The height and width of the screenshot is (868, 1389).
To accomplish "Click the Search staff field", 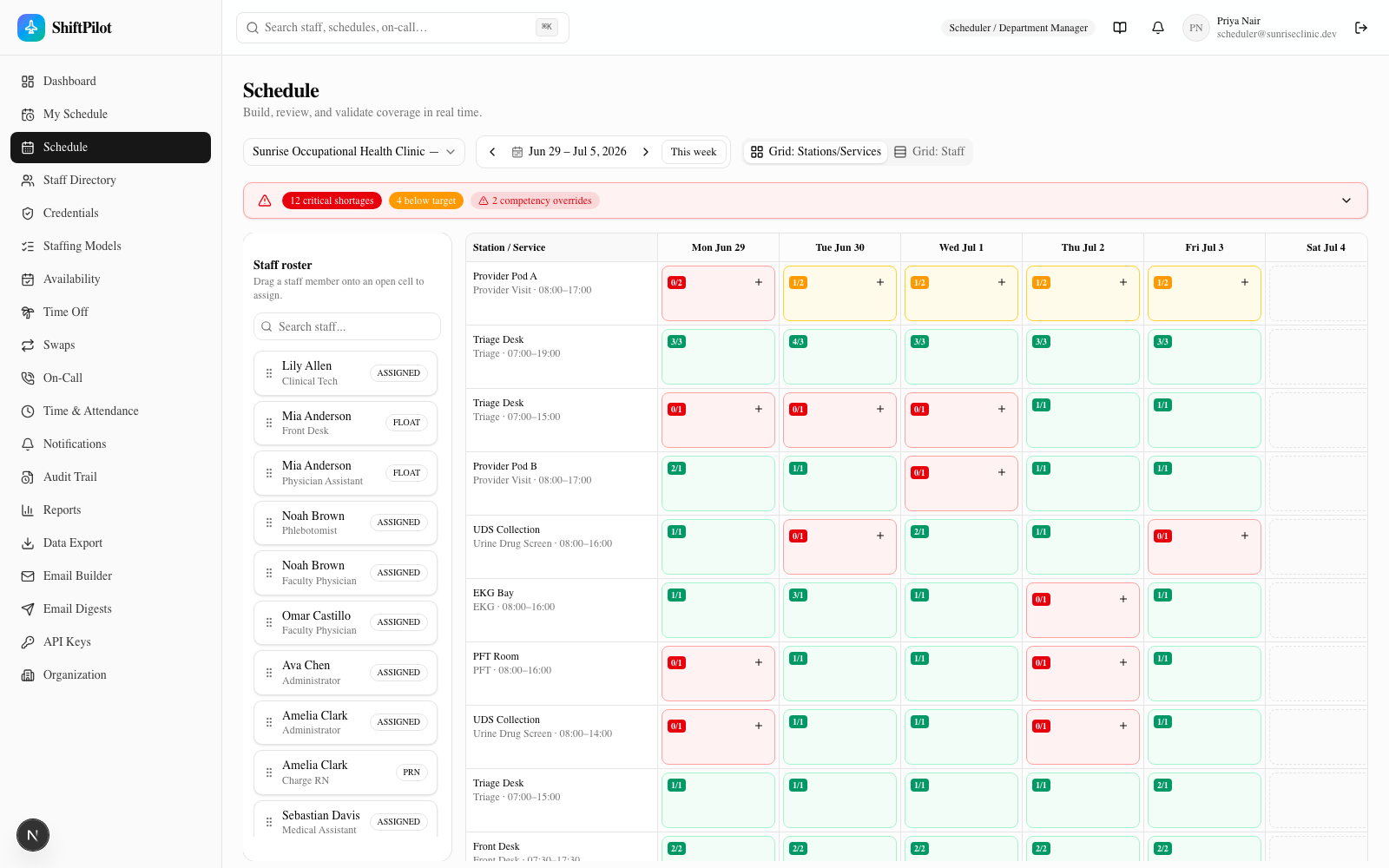I will [347, 326].
